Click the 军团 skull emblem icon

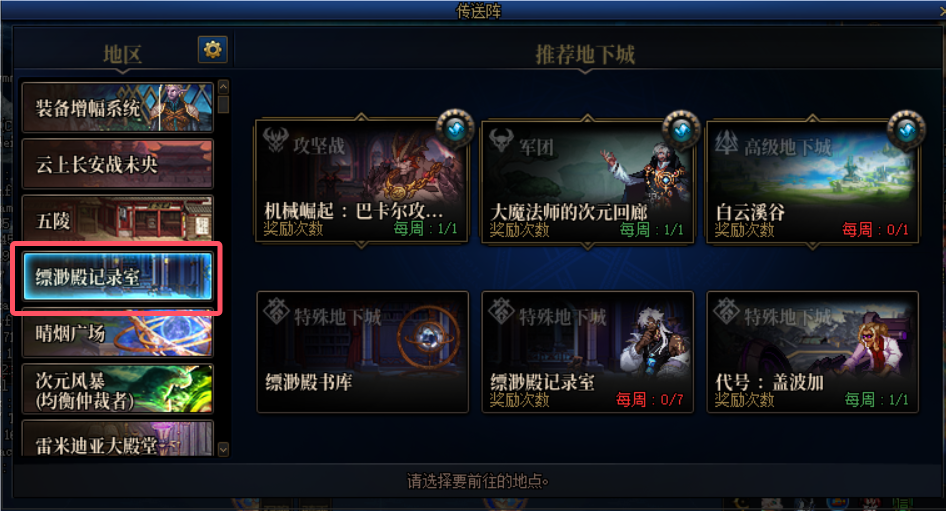point(501,141)
